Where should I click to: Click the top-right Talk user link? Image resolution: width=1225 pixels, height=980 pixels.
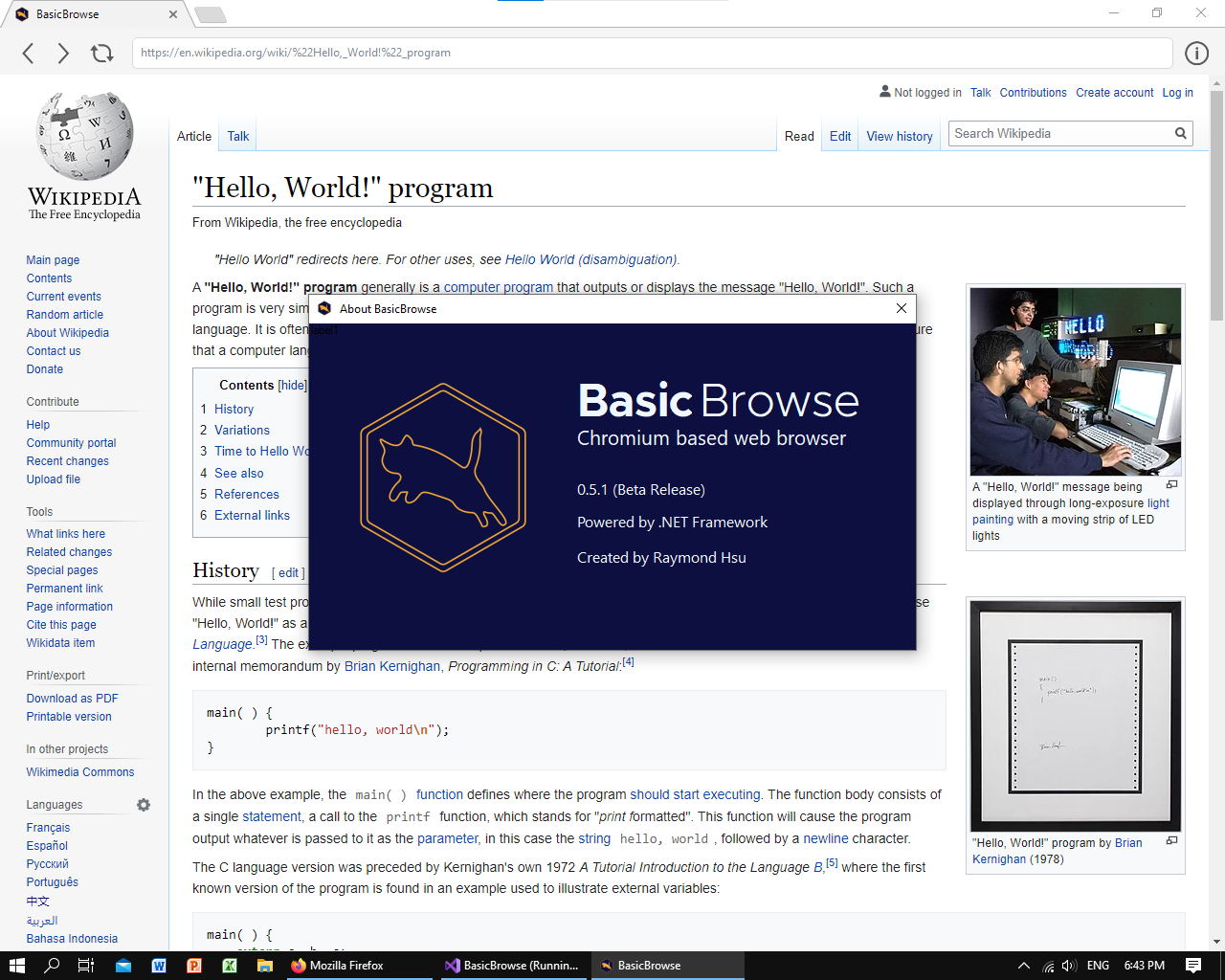pyautogui.click(x=981, y=93)
